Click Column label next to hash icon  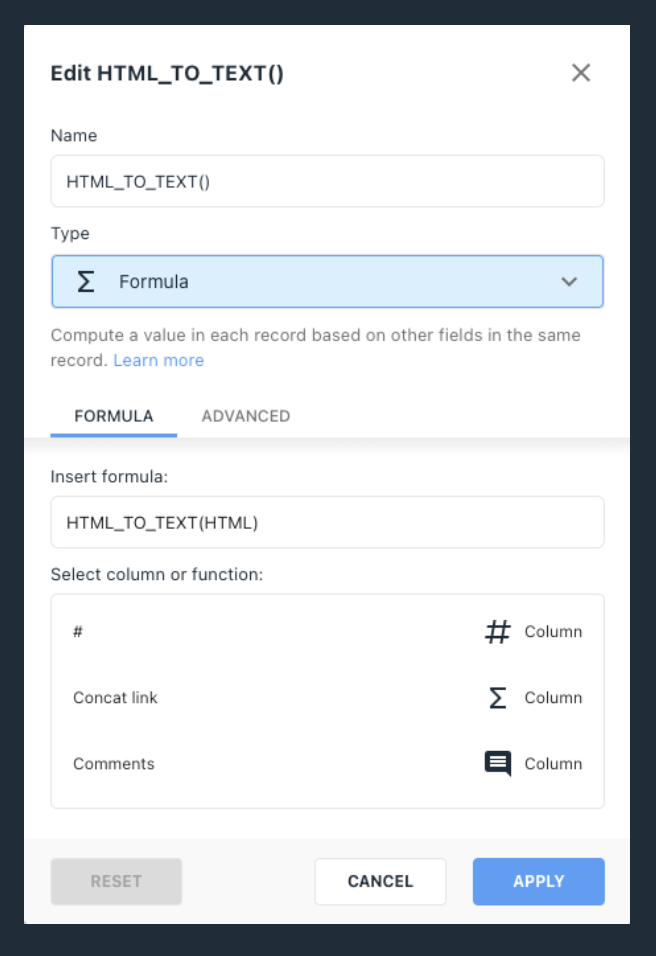(x=553, y=632)
